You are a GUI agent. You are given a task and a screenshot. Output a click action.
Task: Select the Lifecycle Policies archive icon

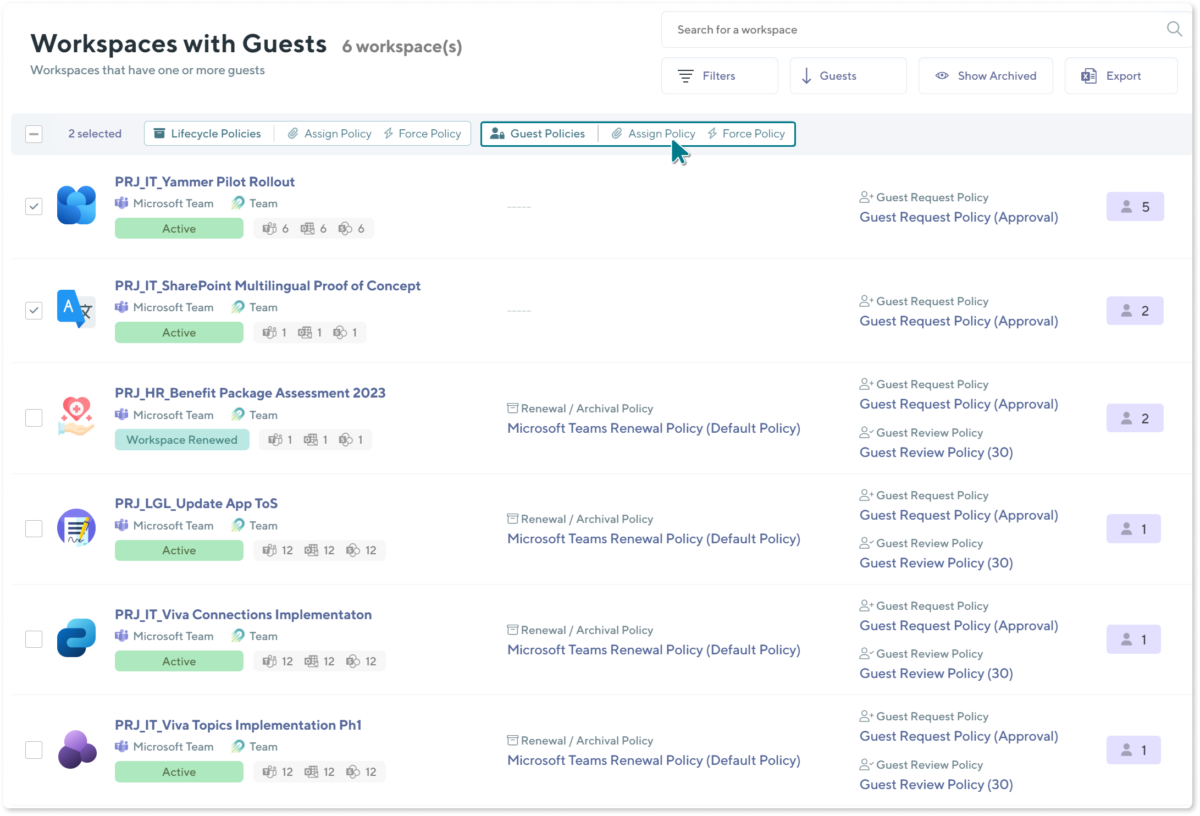160,133
